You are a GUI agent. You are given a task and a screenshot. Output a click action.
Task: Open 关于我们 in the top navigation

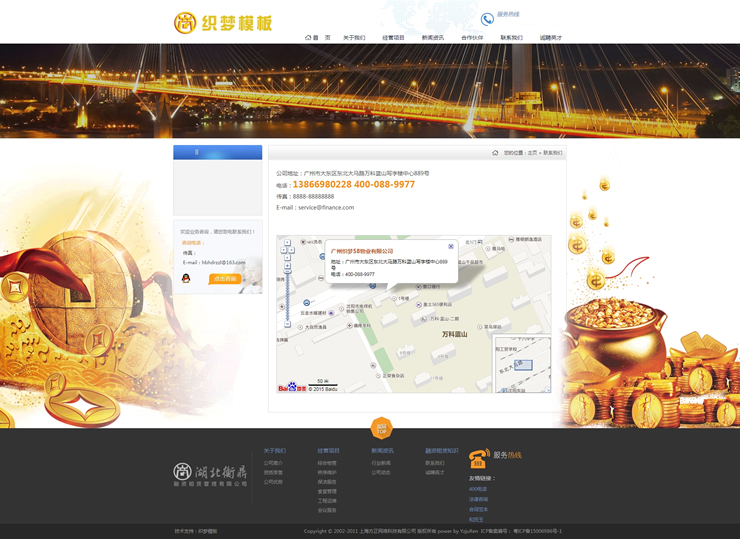354,37
